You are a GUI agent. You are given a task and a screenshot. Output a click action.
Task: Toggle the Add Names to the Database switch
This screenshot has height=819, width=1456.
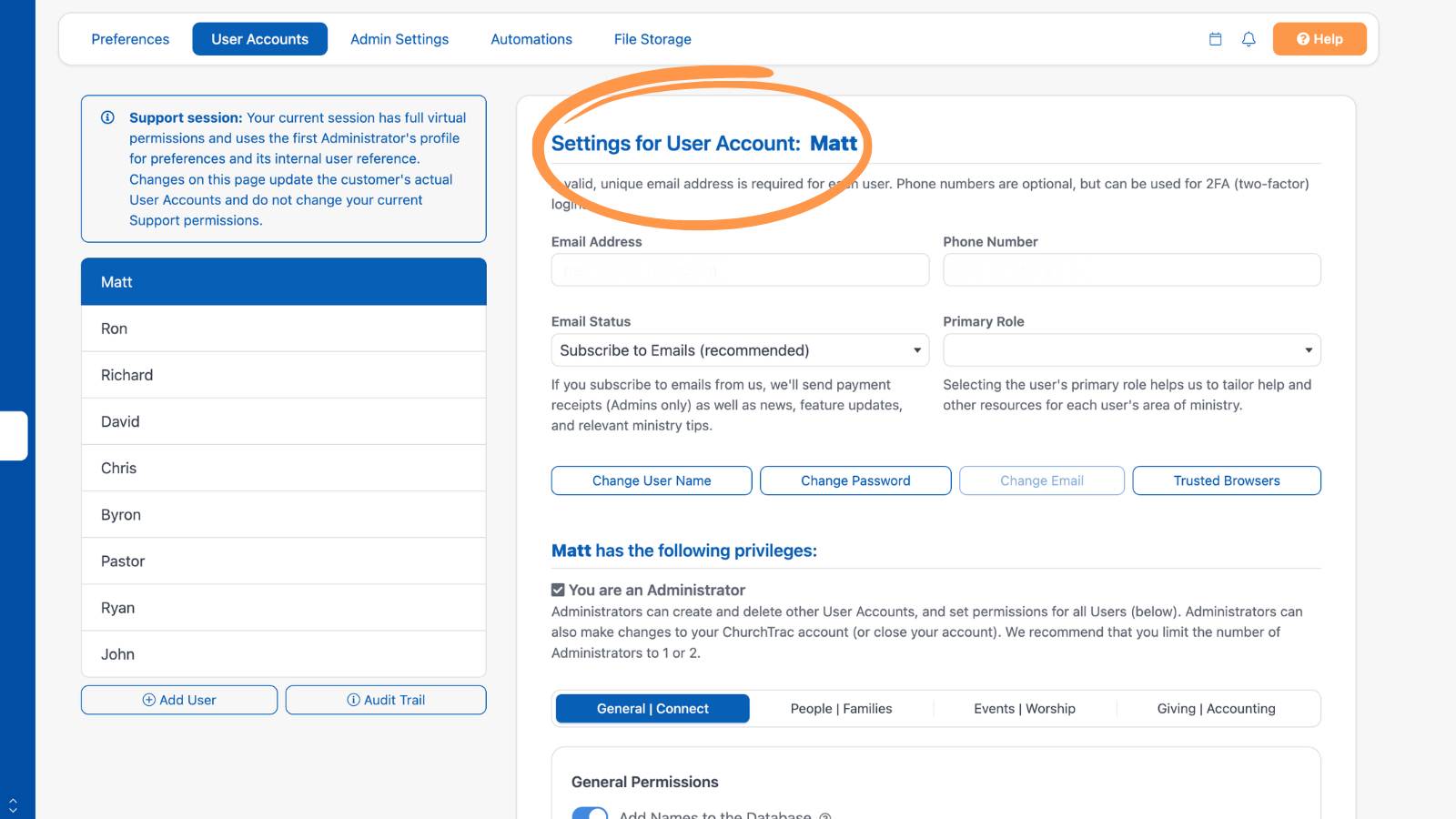pos(590,813)
